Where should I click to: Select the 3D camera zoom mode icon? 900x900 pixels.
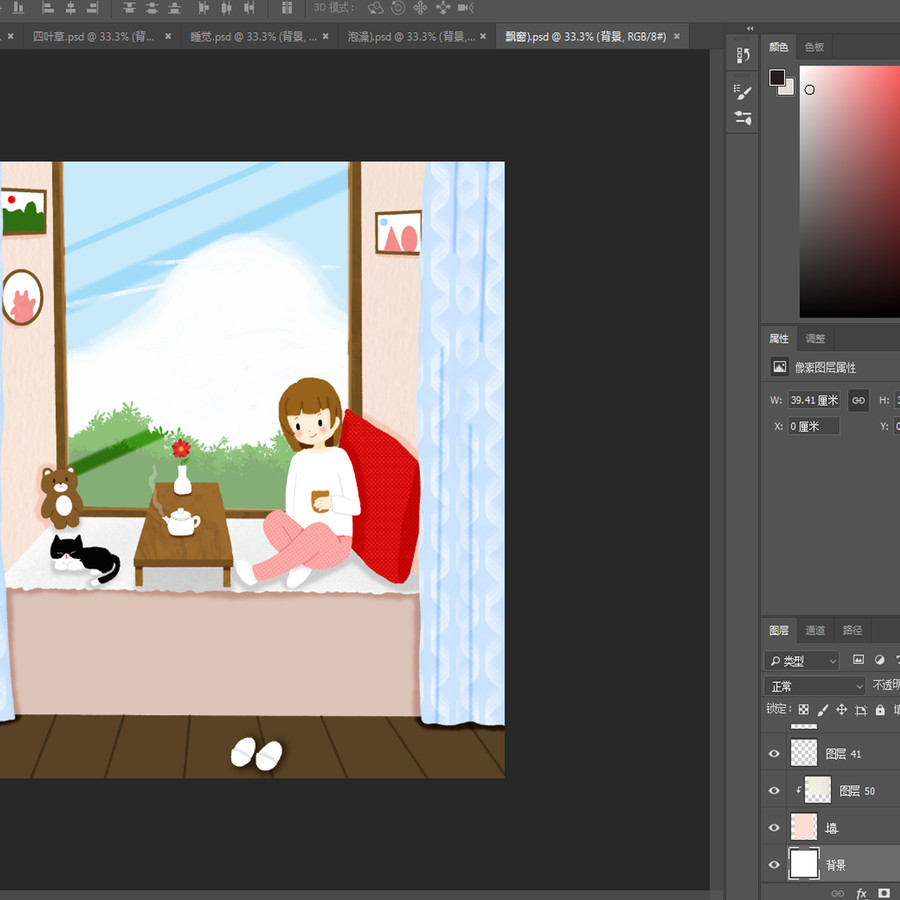[x=465, y=7]
